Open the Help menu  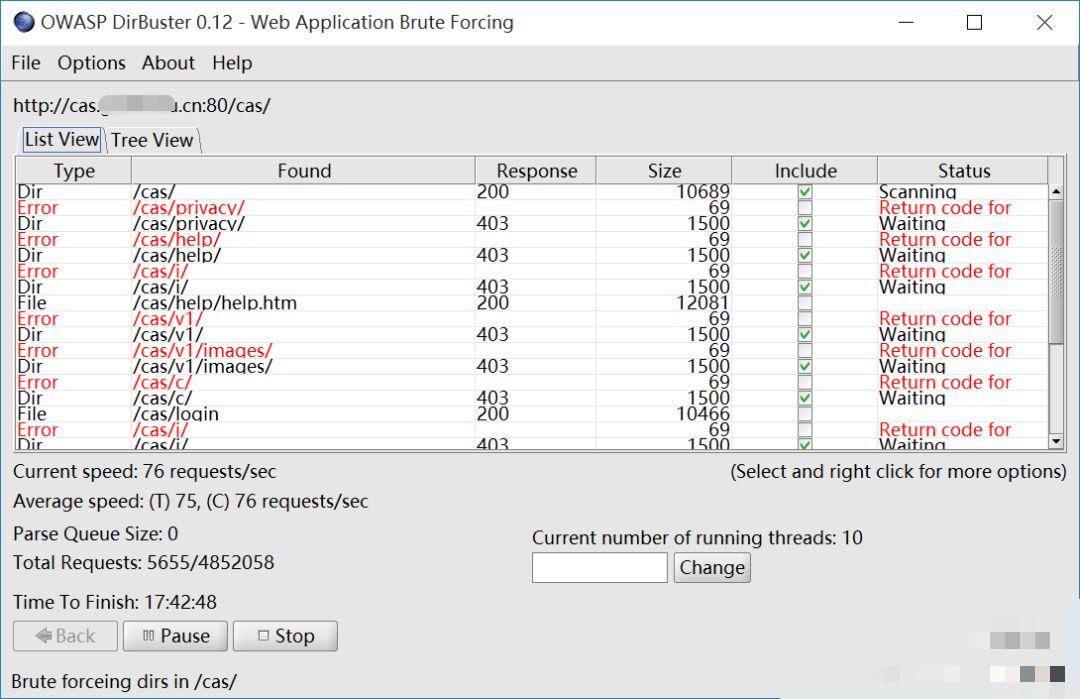232,63
